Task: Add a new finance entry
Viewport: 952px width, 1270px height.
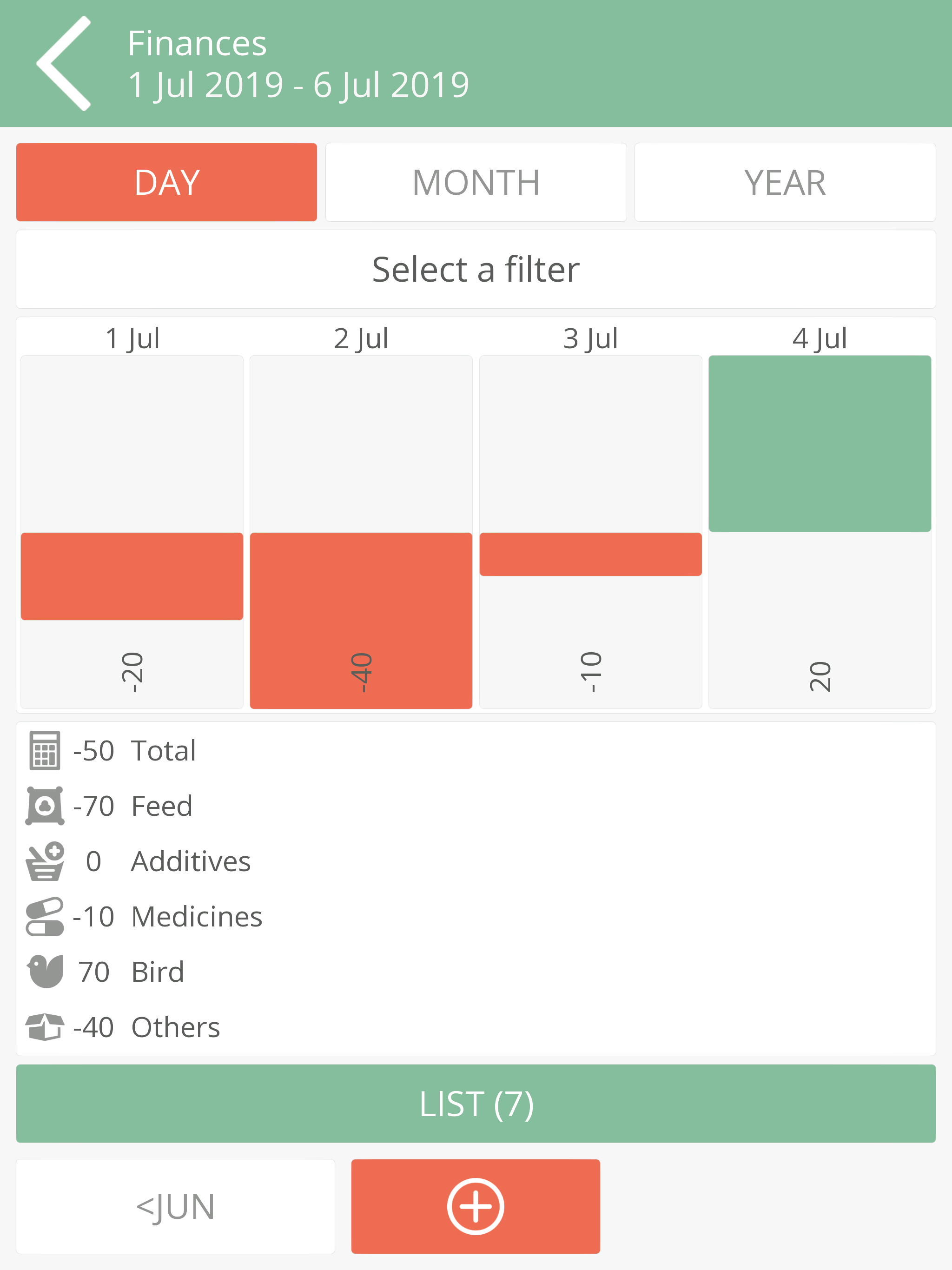Action: tap(476, 1206)
